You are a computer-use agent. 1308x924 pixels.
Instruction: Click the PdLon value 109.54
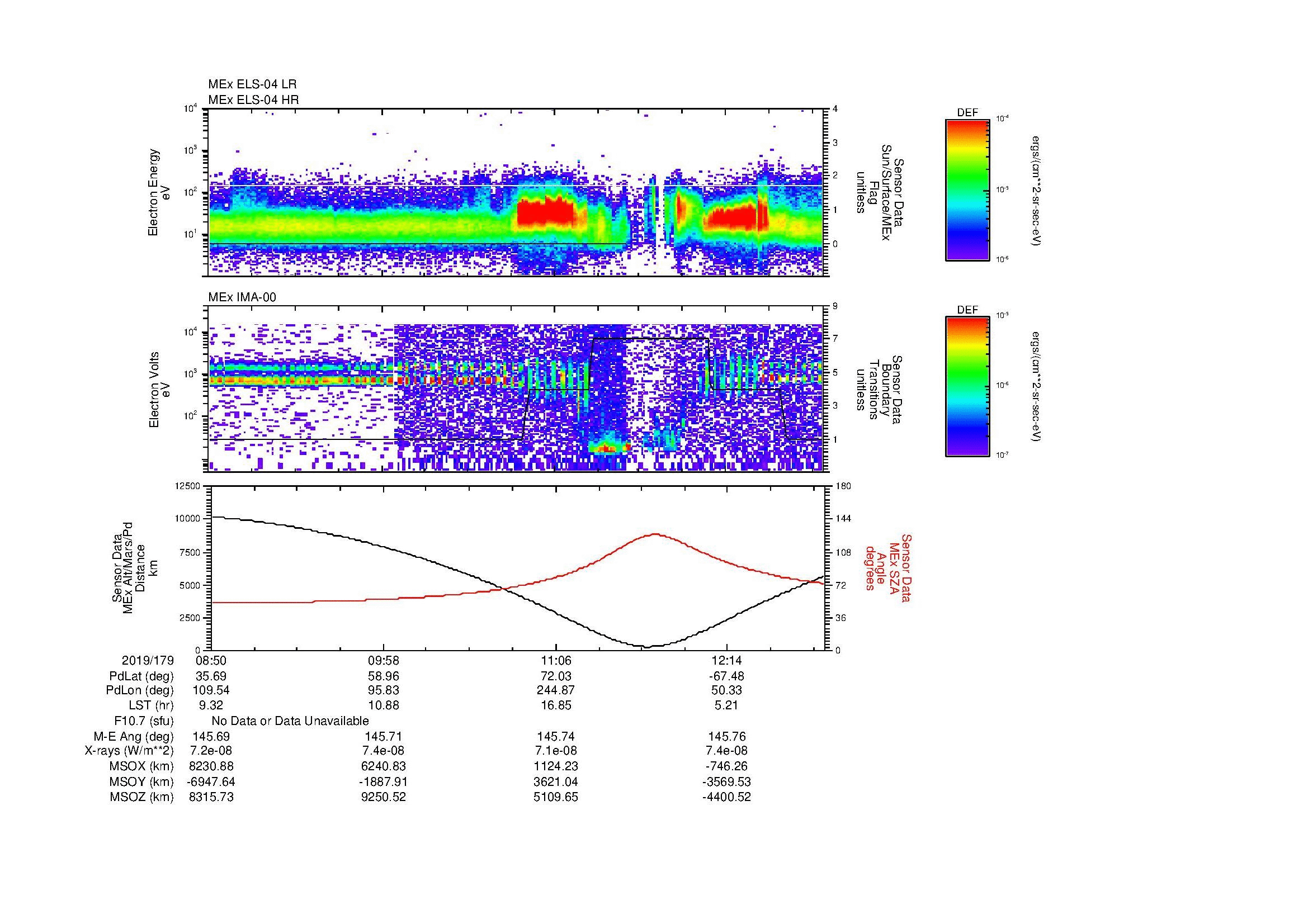click(x=211, y=690)
